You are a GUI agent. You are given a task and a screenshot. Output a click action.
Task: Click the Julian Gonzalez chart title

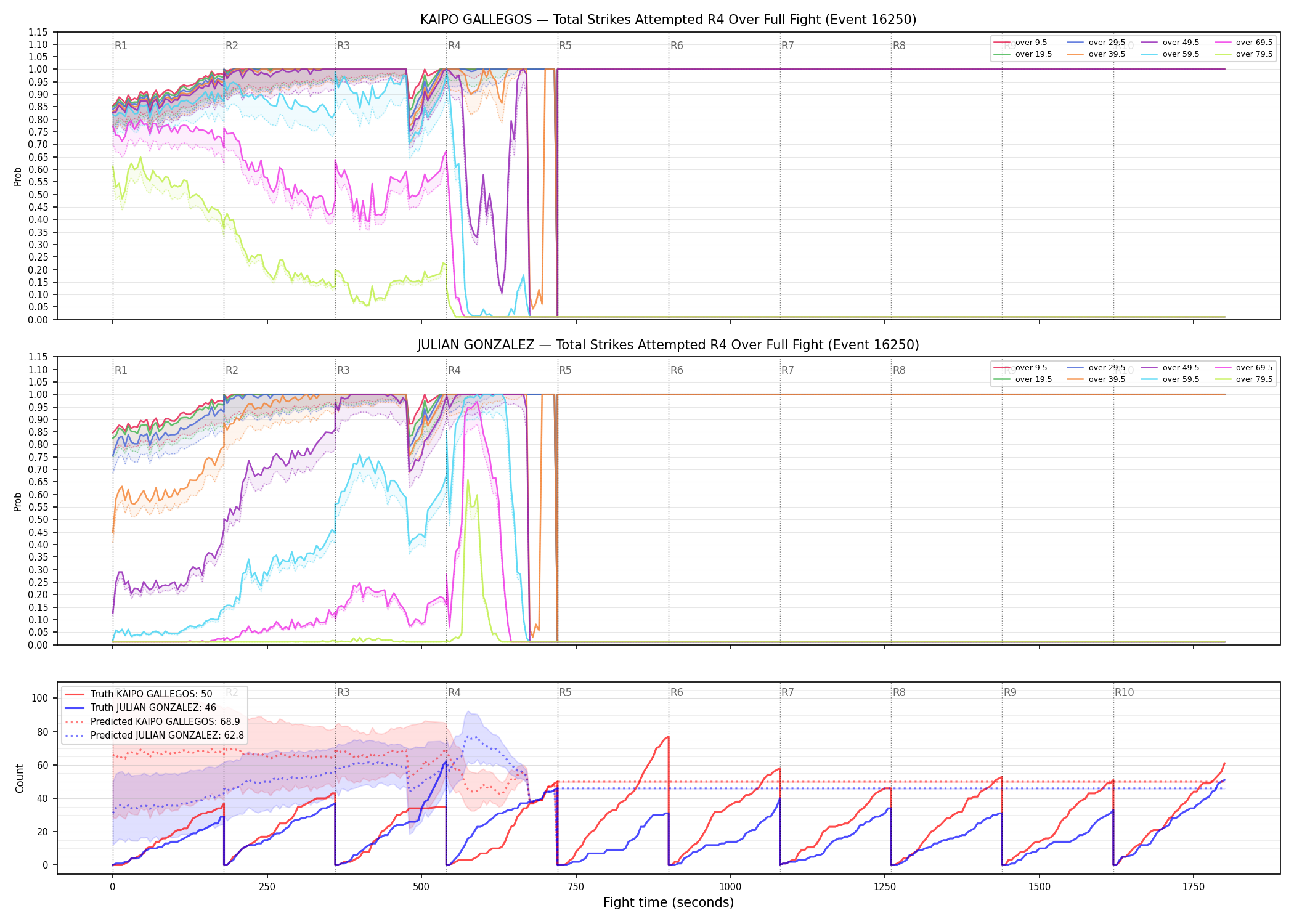668,345
